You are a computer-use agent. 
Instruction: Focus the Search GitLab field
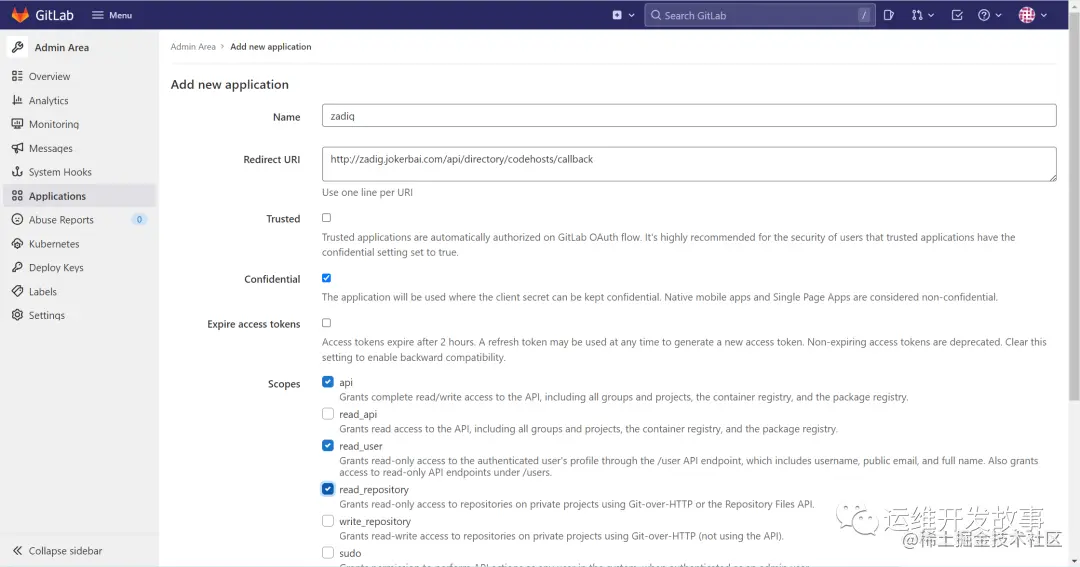[759, 15]
